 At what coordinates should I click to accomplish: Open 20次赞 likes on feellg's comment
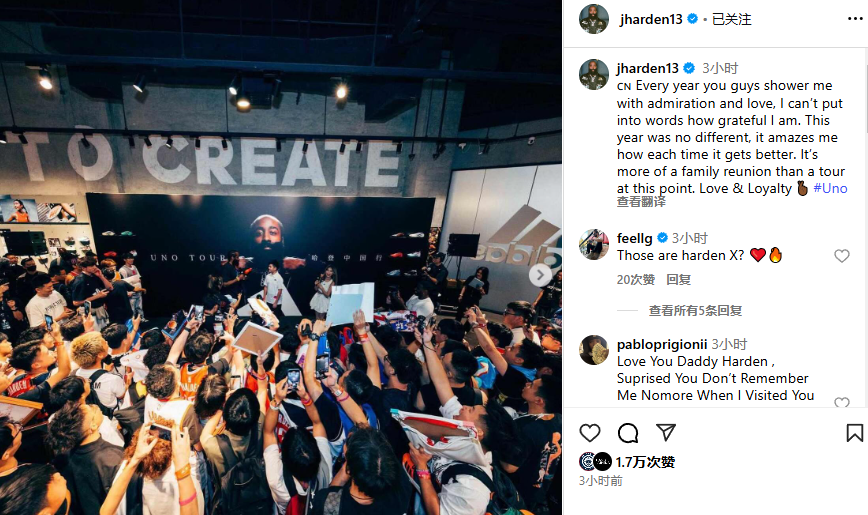[636, 280]
